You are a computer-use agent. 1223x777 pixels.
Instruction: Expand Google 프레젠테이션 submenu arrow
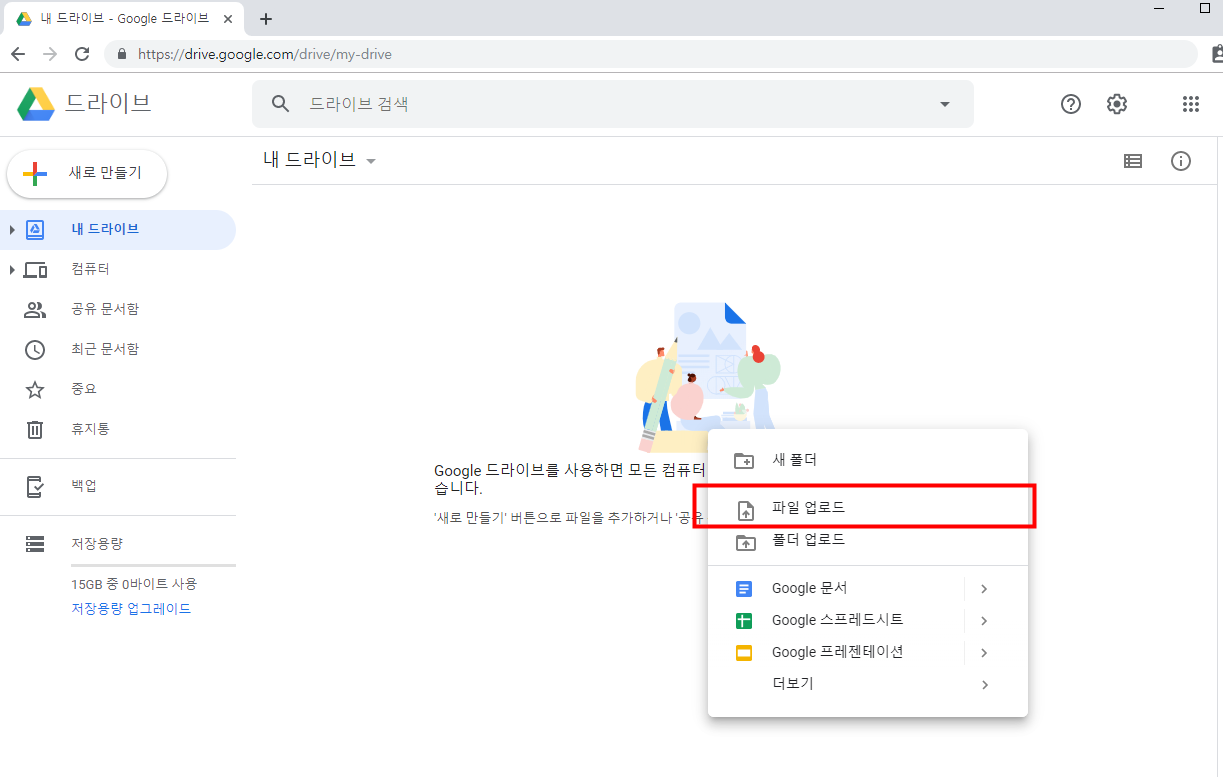(984, 653)
